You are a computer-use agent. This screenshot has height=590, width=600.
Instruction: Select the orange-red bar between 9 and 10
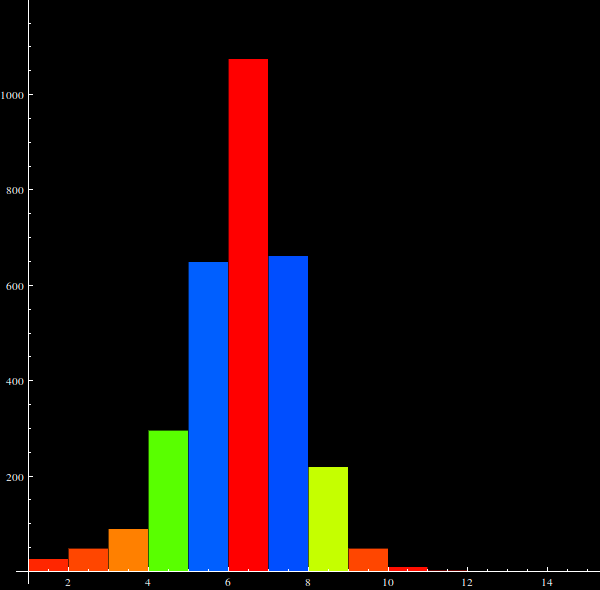368,560
